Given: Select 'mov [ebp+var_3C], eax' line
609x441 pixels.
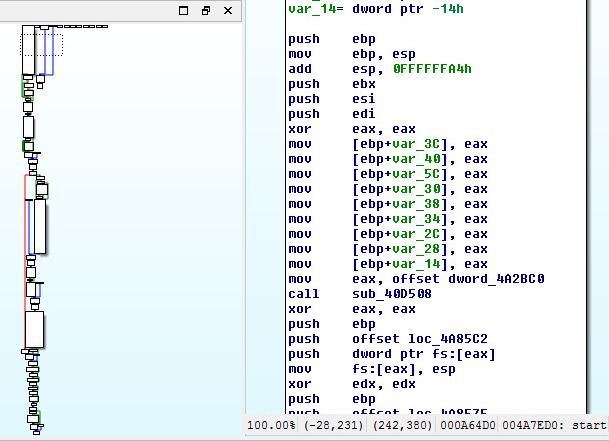Looking at the screenshot, I should click(x=388, y=144).
